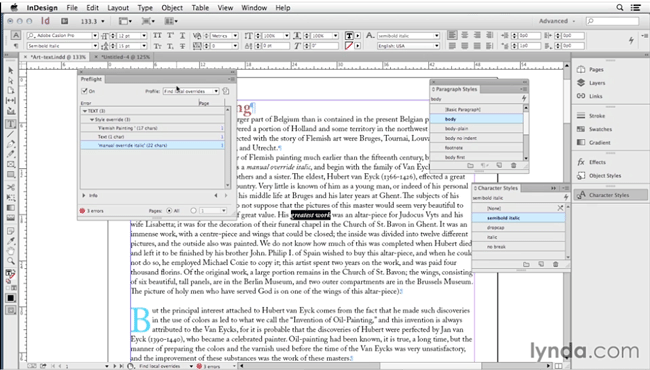Select the Hand tool
Screen dimensions: 650x370
click(x=11, y=251)
